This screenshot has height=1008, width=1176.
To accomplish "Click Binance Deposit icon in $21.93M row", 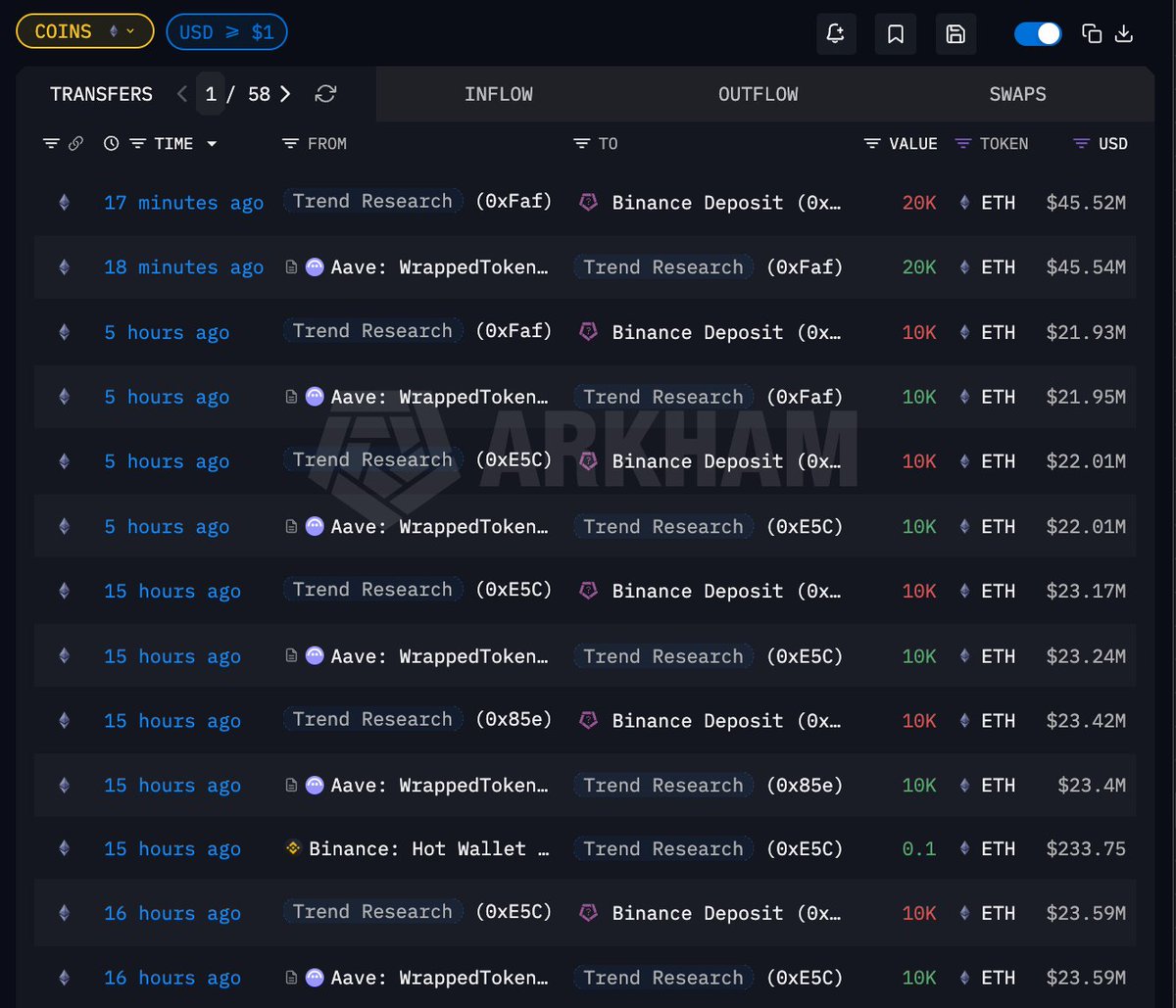I will [588, 332].
